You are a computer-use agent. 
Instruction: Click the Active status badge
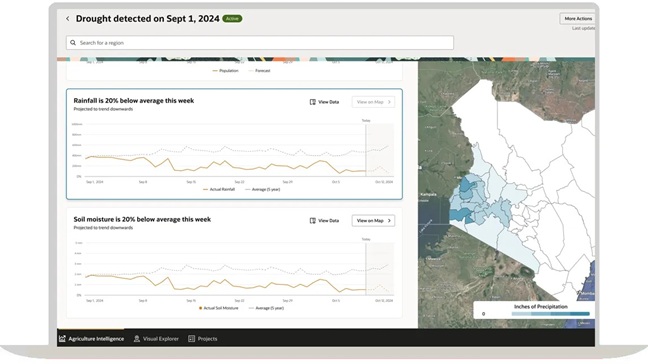(232, 19)
